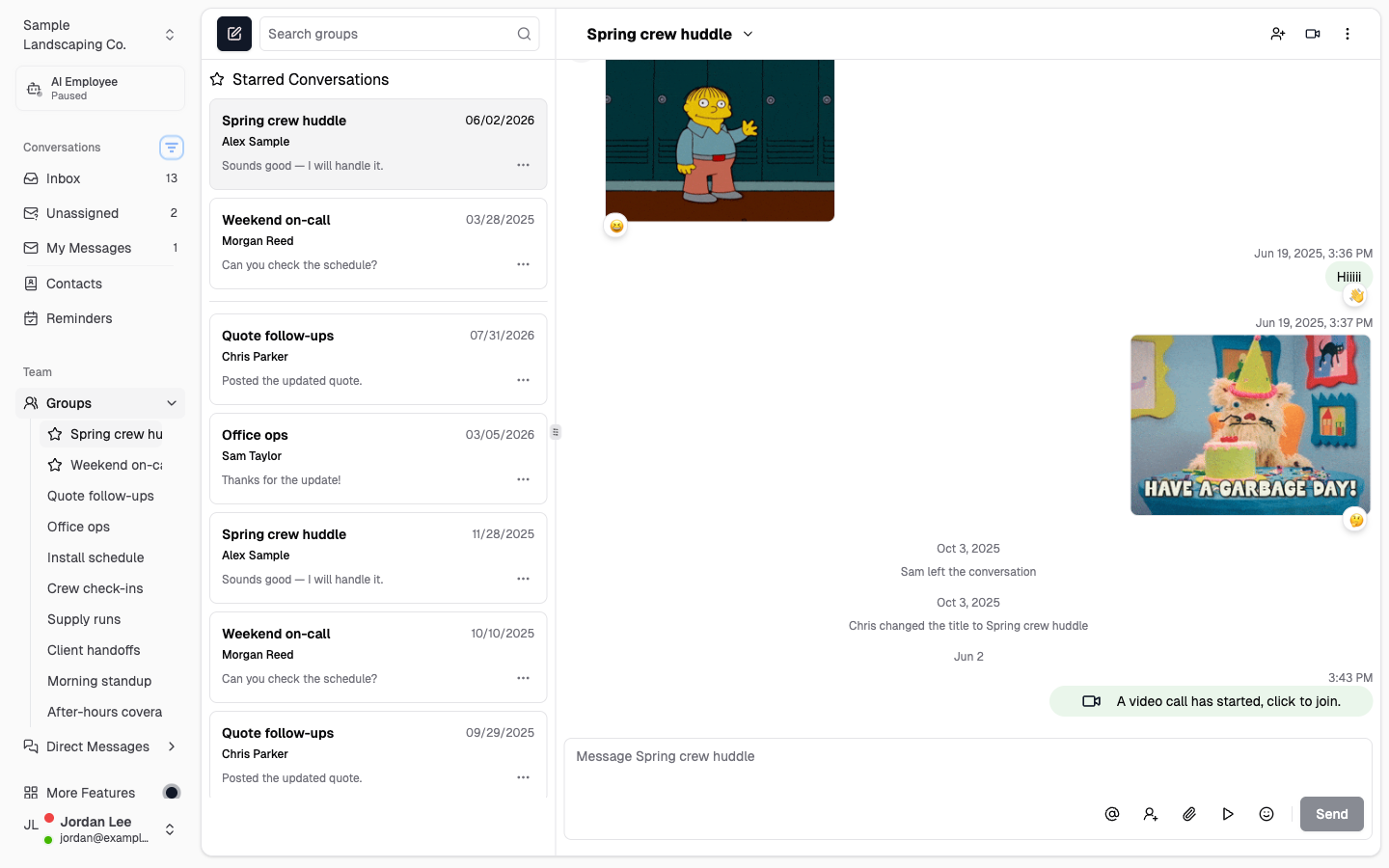The height and width of the screenshot is (868, 1389).
Task: Click the panel resize handle
Action: 556,432
